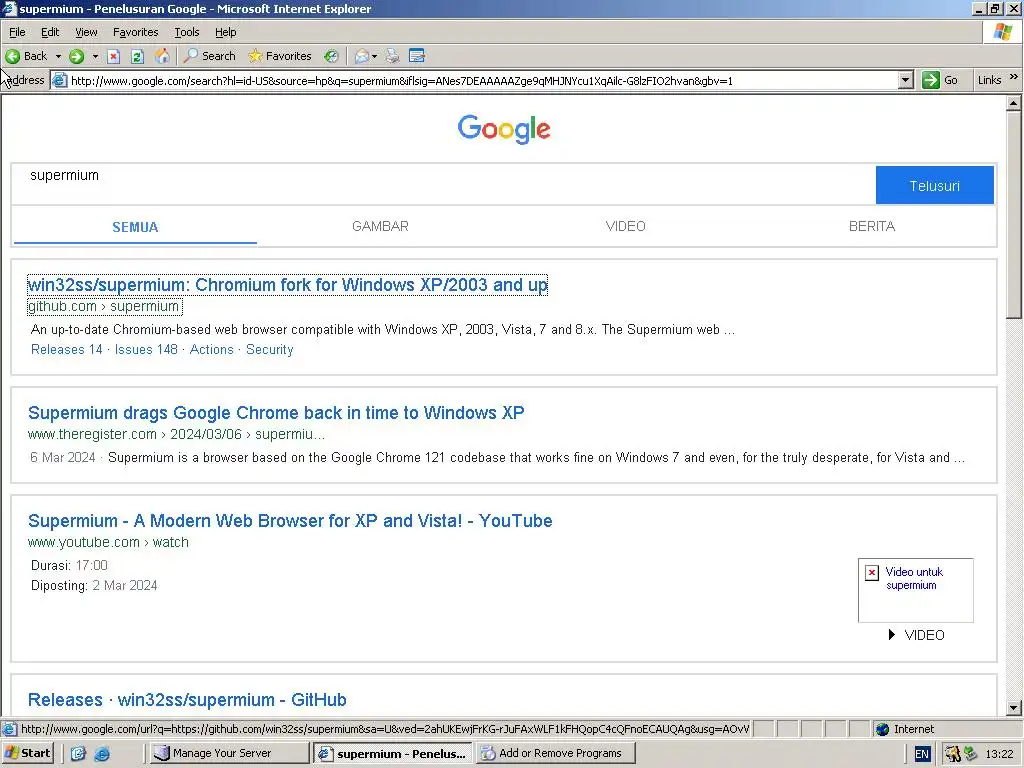This screenshot has width=1024, height=768.
Task: Click the green Go arrow button
Action: 931,80
